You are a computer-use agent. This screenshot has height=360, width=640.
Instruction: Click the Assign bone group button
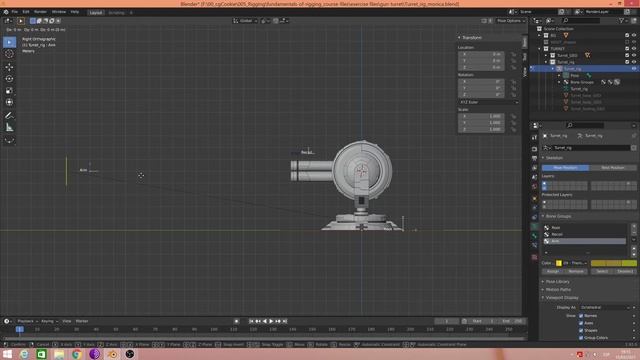pyautogui.click(x=553, y=271)
